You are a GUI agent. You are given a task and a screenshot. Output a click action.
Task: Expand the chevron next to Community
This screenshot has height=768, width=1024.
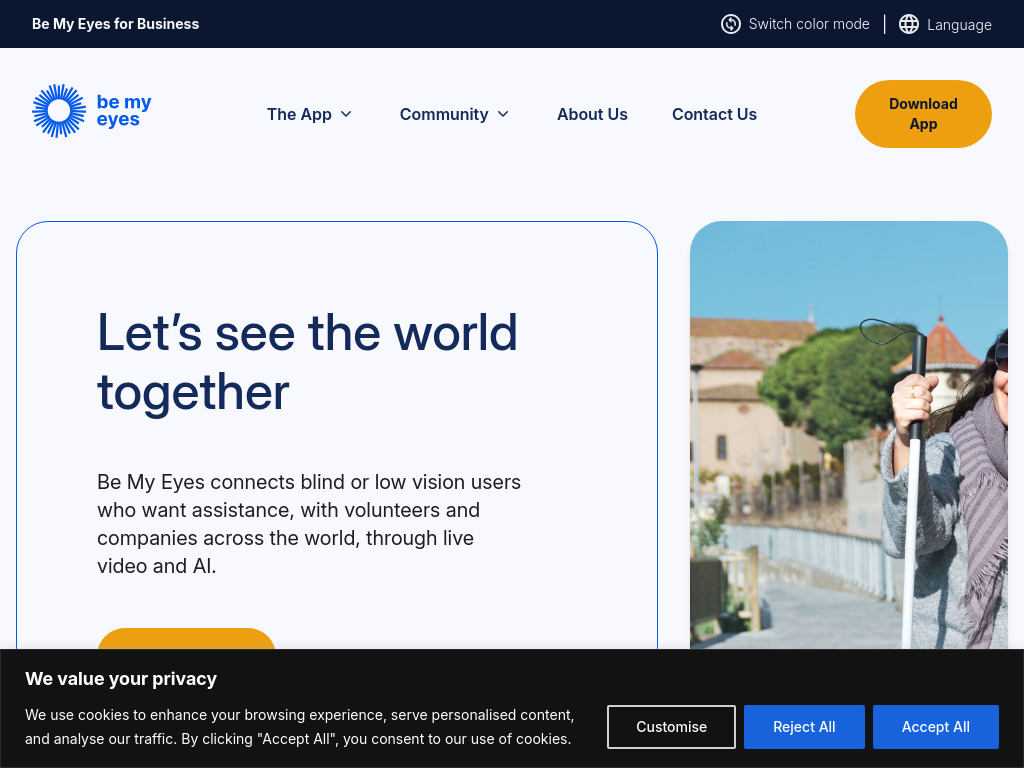pos(503,114)
